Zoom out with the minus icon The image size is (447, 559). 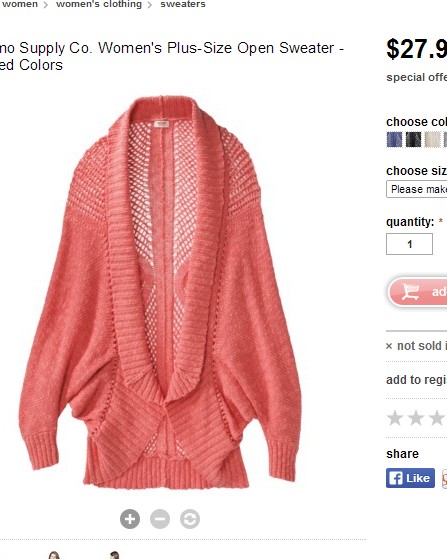[160, 519]
